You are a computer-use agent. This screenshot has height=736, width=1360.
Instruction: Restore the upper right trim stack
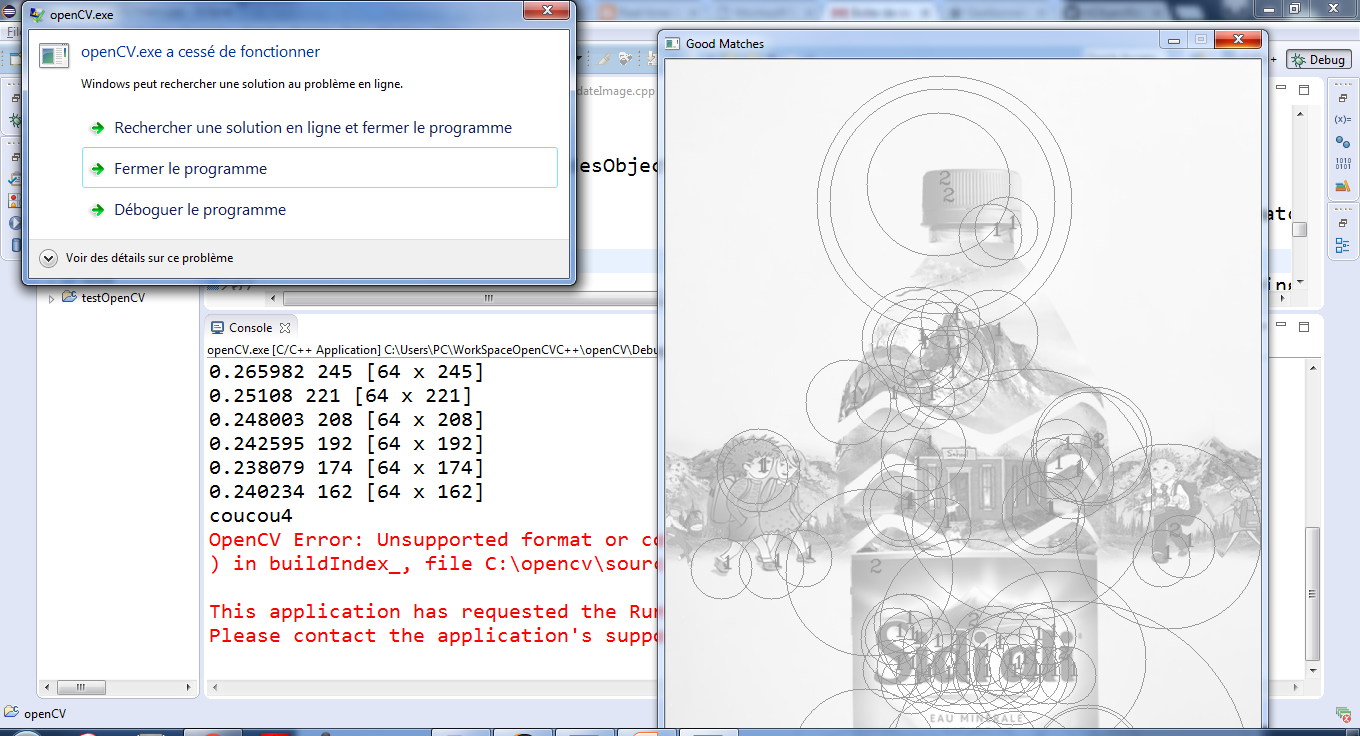[1342, 98]
